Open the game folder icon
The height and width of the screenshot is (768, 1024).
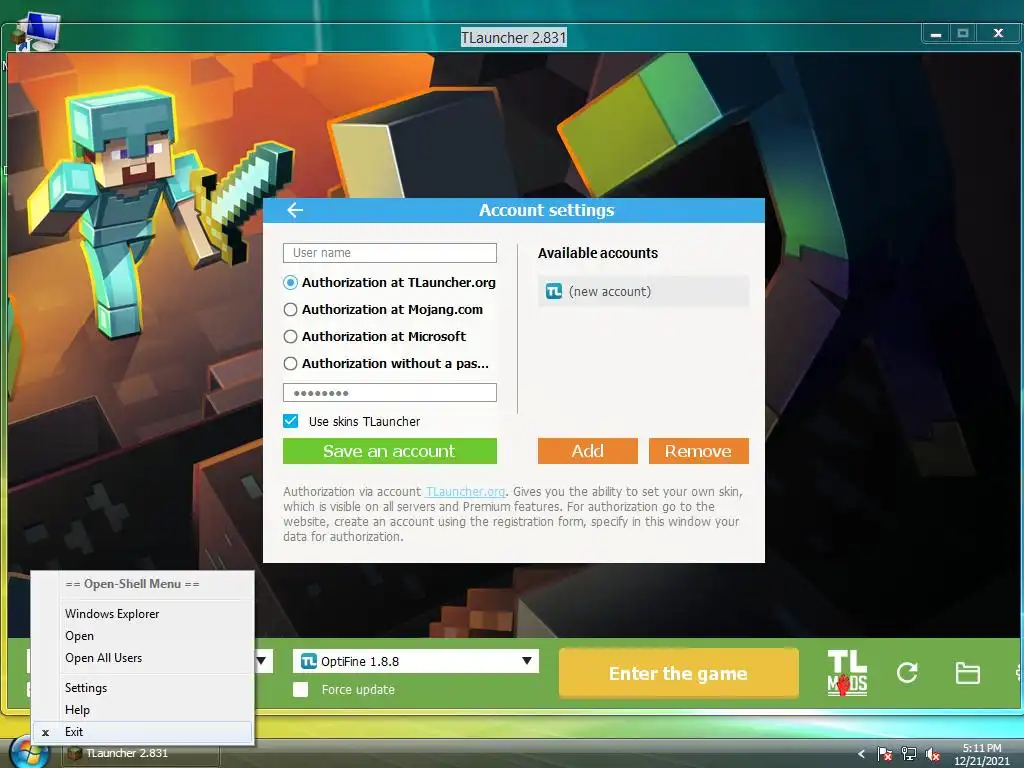click(x=967, y=673)
